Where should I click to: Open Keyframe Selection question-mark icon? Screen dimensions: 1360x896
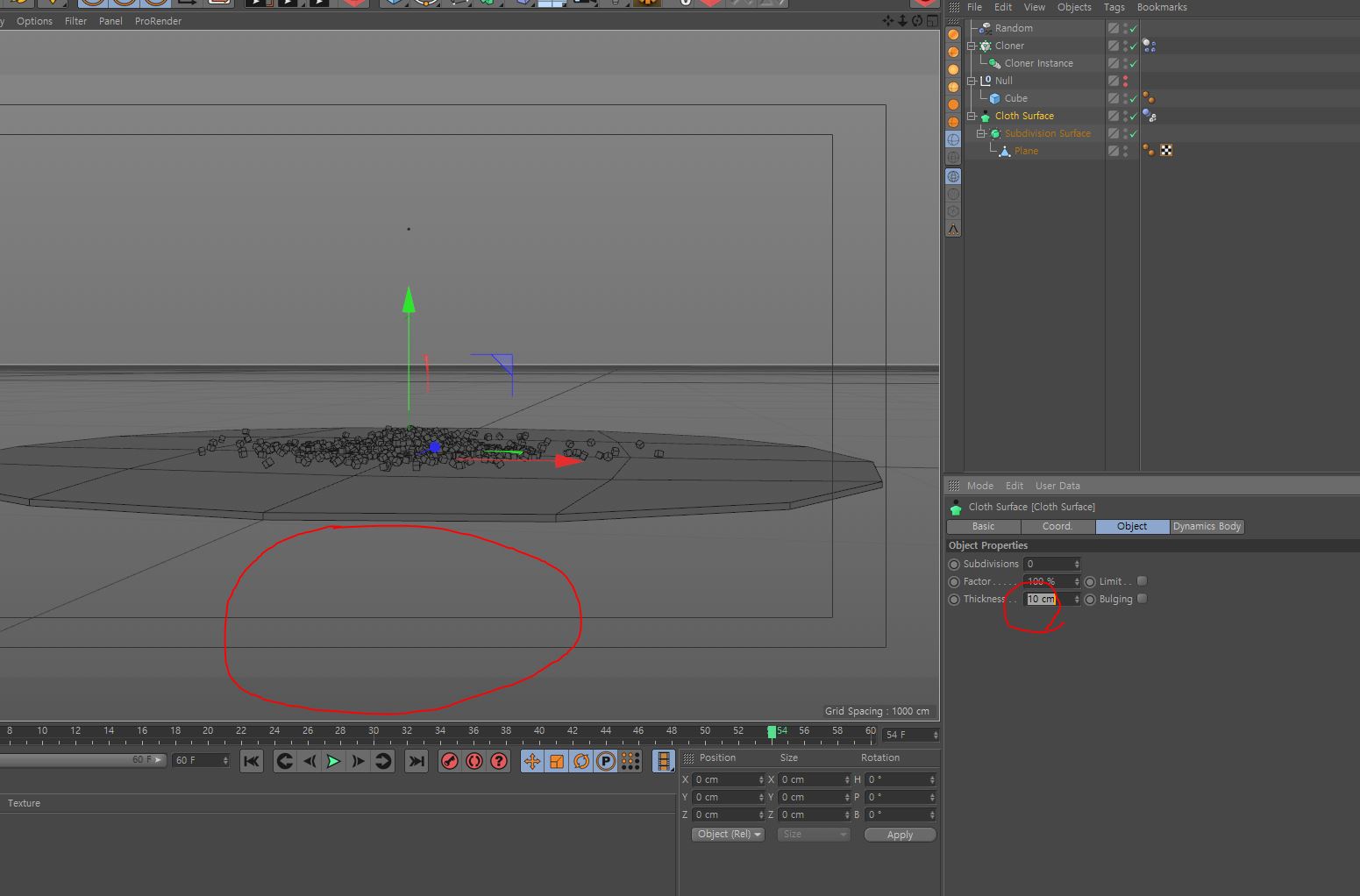(499, 761)
